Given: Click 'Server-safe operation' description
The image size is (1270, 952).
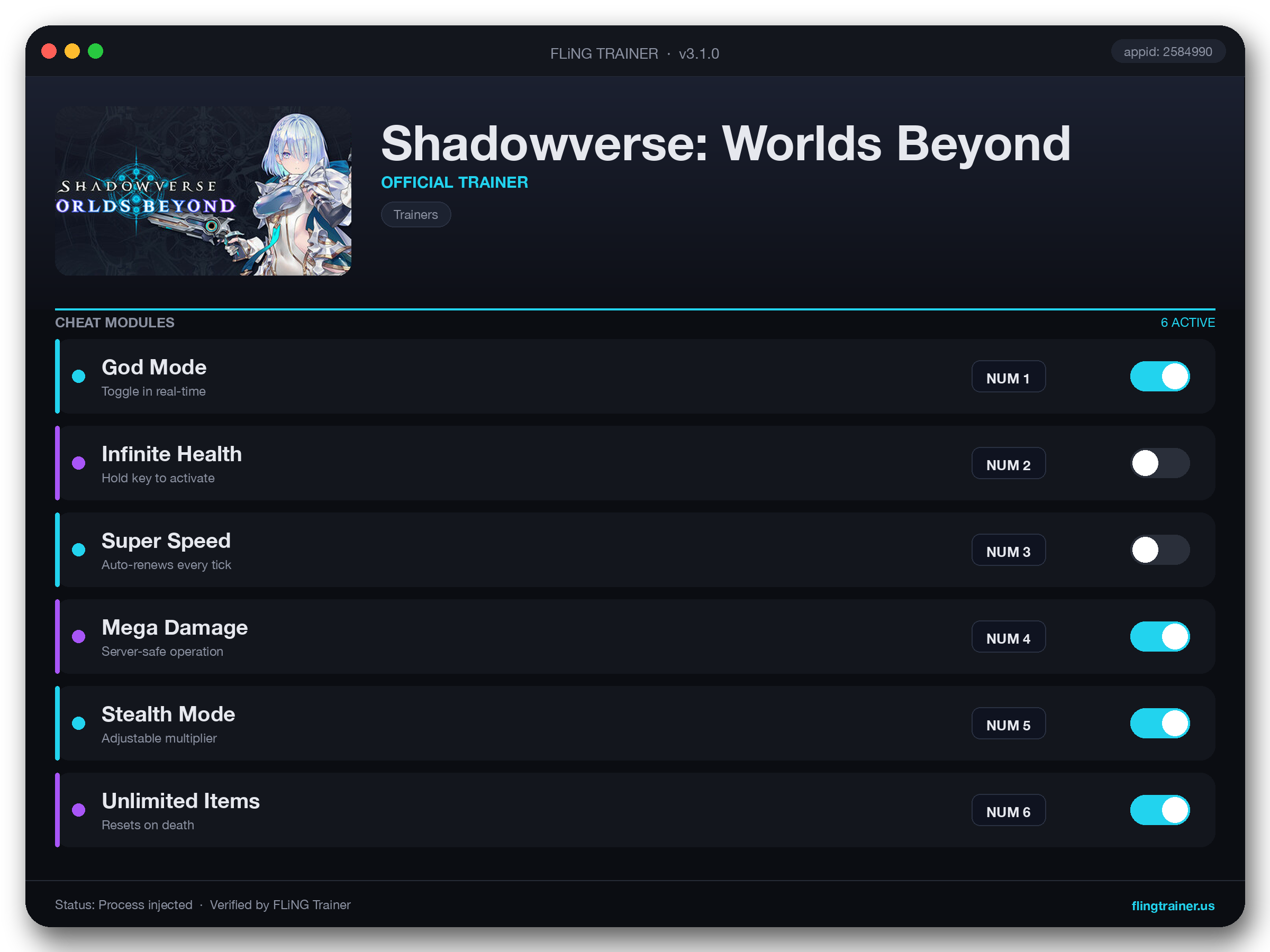Looking at the screenshot, I should (x=162, y=651).
